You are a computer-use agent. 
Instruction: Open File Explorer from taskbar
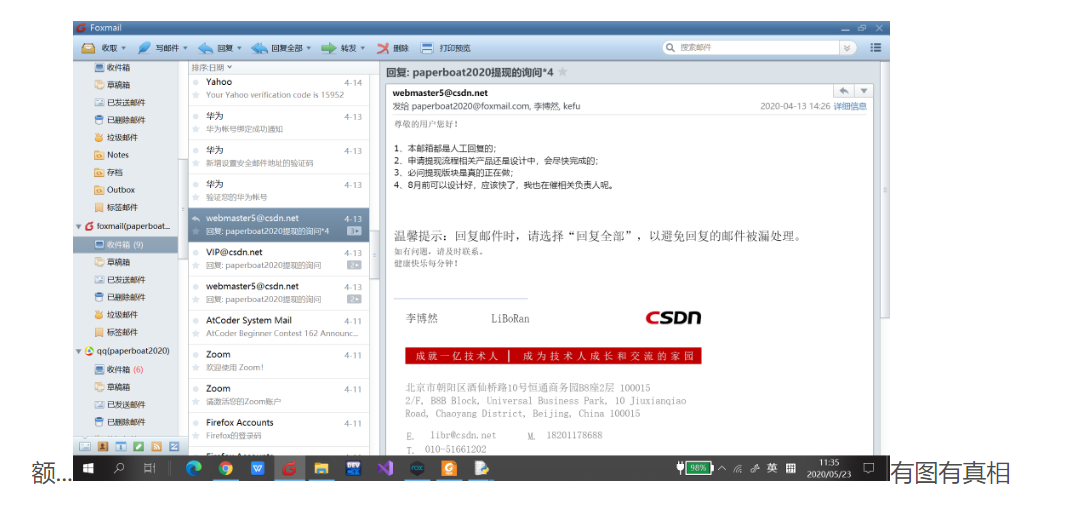click(x=321, y=469)
